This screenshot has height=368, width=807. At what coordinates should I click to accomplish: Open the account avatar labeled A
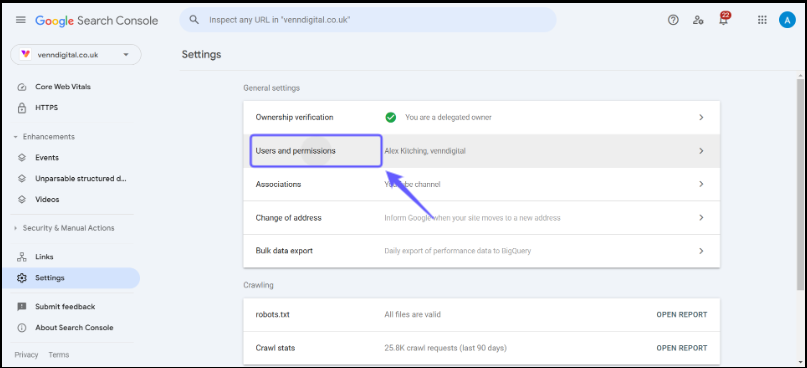(x=787, y=20)
